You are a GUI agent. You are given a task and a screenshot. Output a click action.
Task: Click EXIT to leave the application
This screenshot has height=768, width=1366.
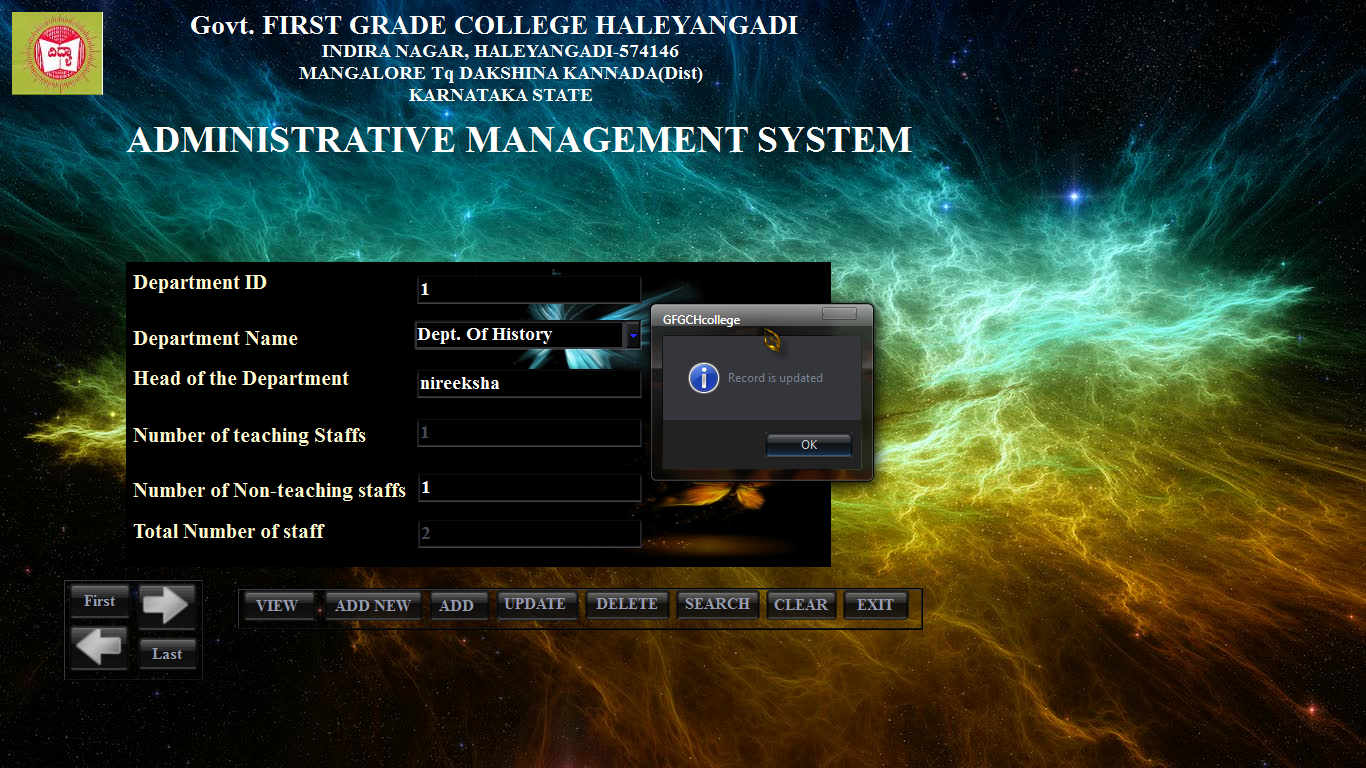pos(876,604)
